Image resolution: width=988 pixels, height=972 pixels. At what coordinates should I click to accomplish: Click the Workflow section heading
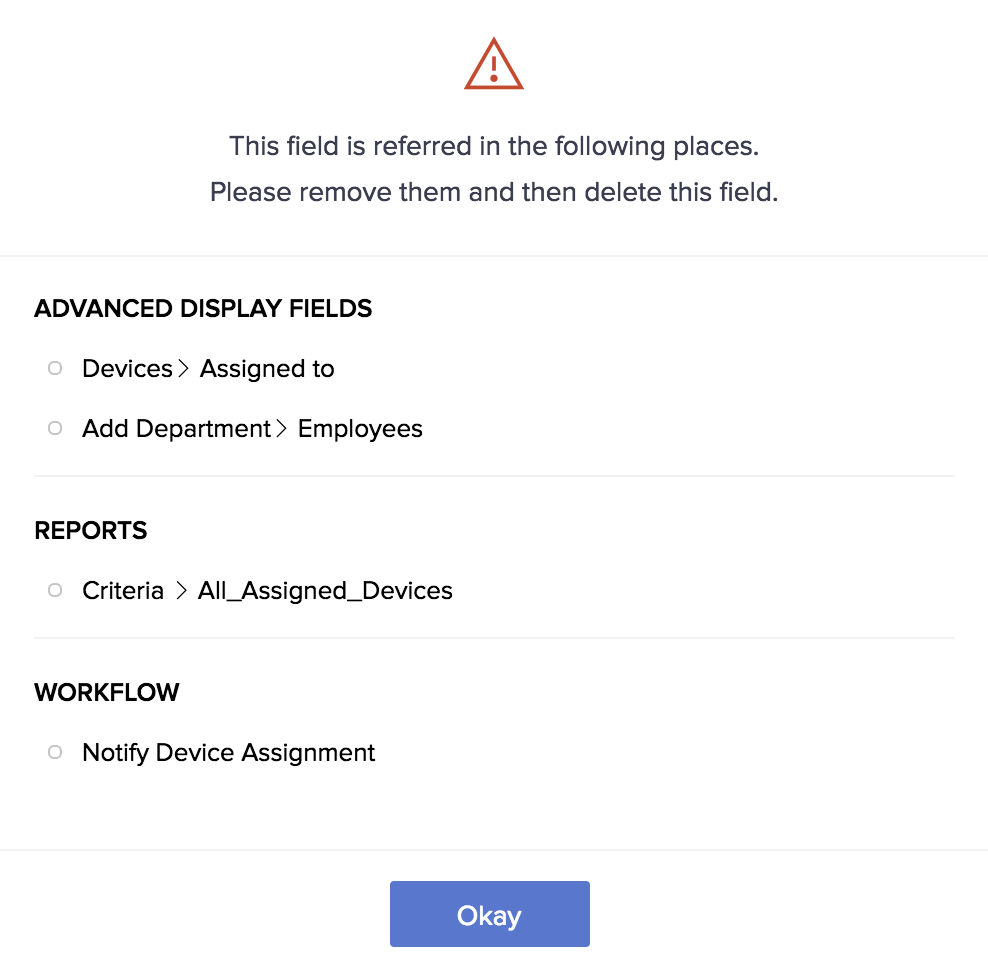pos(107,693)
